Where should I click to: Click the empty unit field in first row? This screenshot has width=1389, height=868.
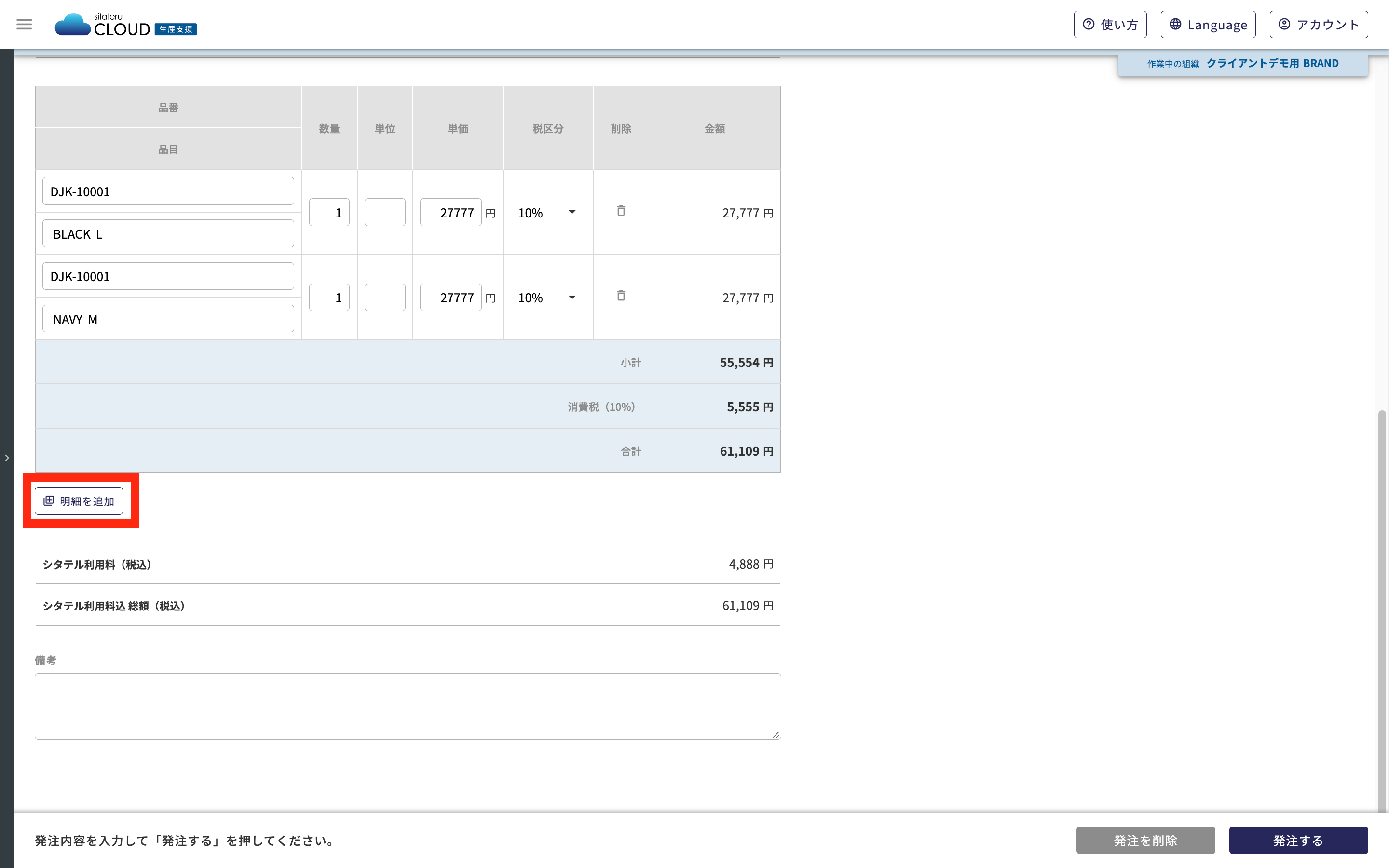pyautogui.click(x=384, y=212)
